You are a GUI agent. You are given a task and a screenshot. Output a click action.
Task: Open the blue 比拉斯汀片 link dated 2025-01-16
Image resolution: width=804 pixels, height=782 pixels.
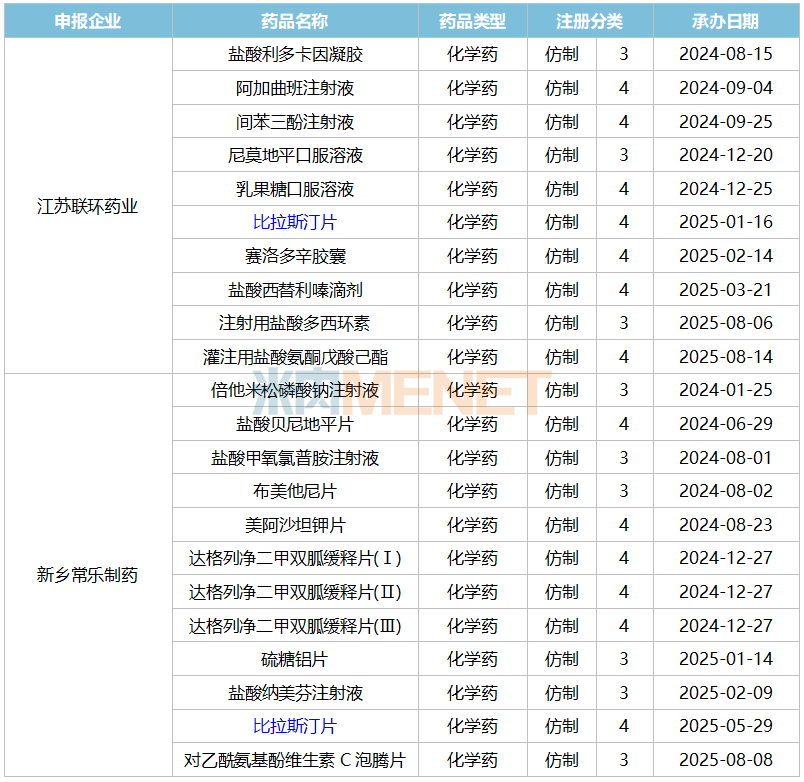click(295, 223)
